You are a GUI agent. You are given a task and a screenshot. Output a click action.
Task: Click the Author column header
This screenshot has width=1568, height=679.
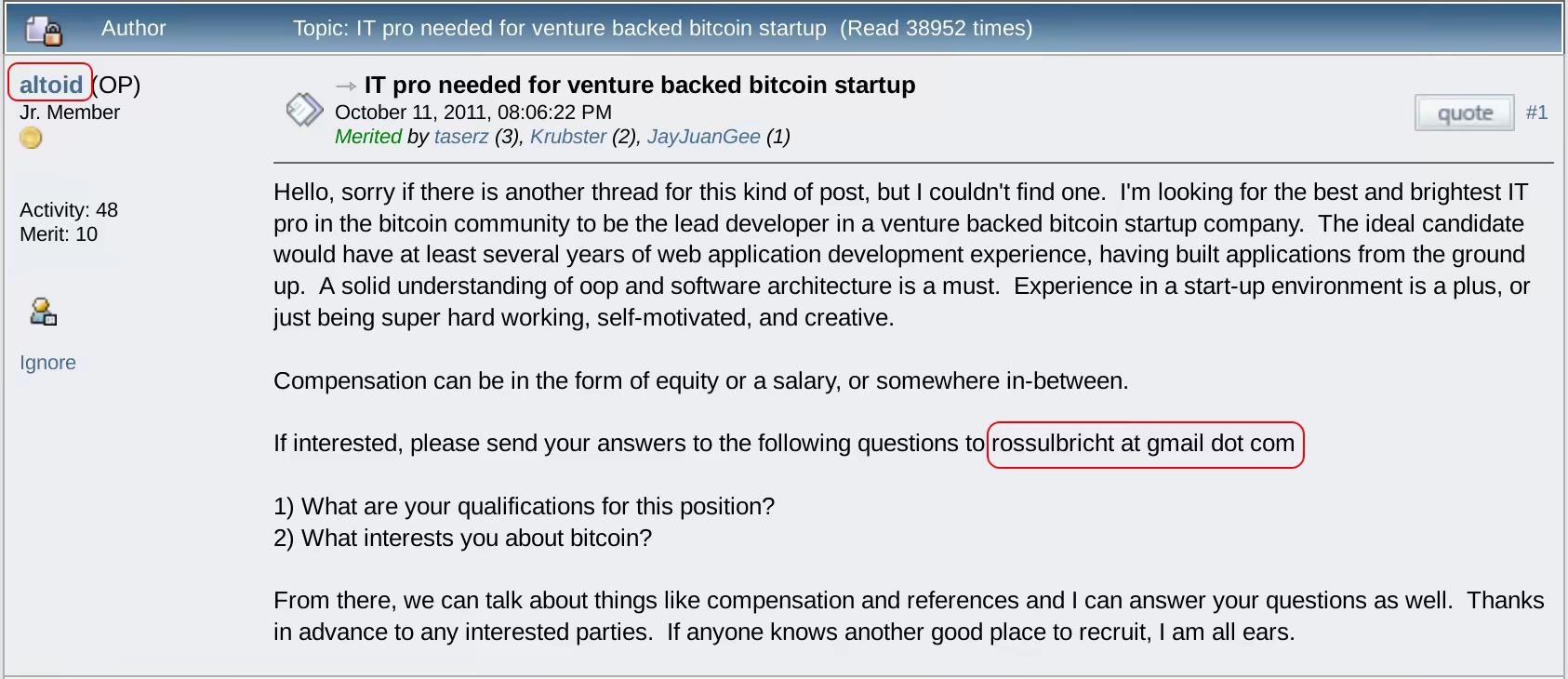[x=133, y=29]
